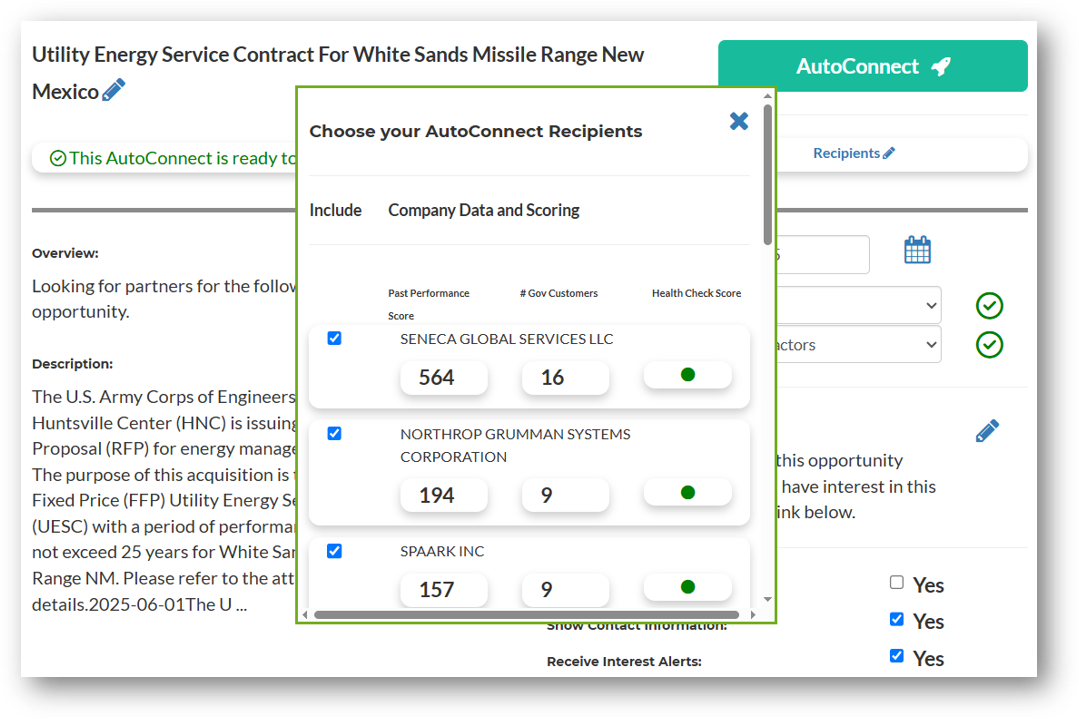Click the pencil icon beside the opportunity title
1079x719 pixels.
coord(114,90)
